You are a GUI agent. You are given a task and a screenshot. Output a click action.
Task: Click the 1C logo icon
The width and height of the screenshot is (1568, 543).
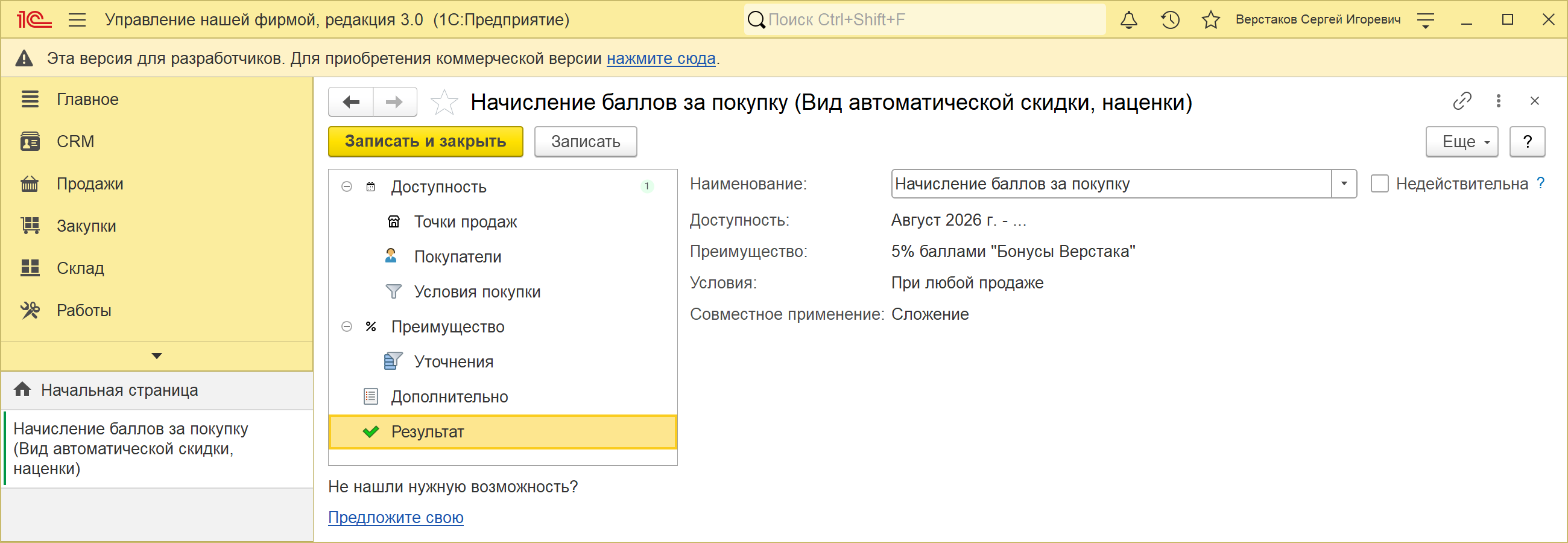[x=34, y=19]
